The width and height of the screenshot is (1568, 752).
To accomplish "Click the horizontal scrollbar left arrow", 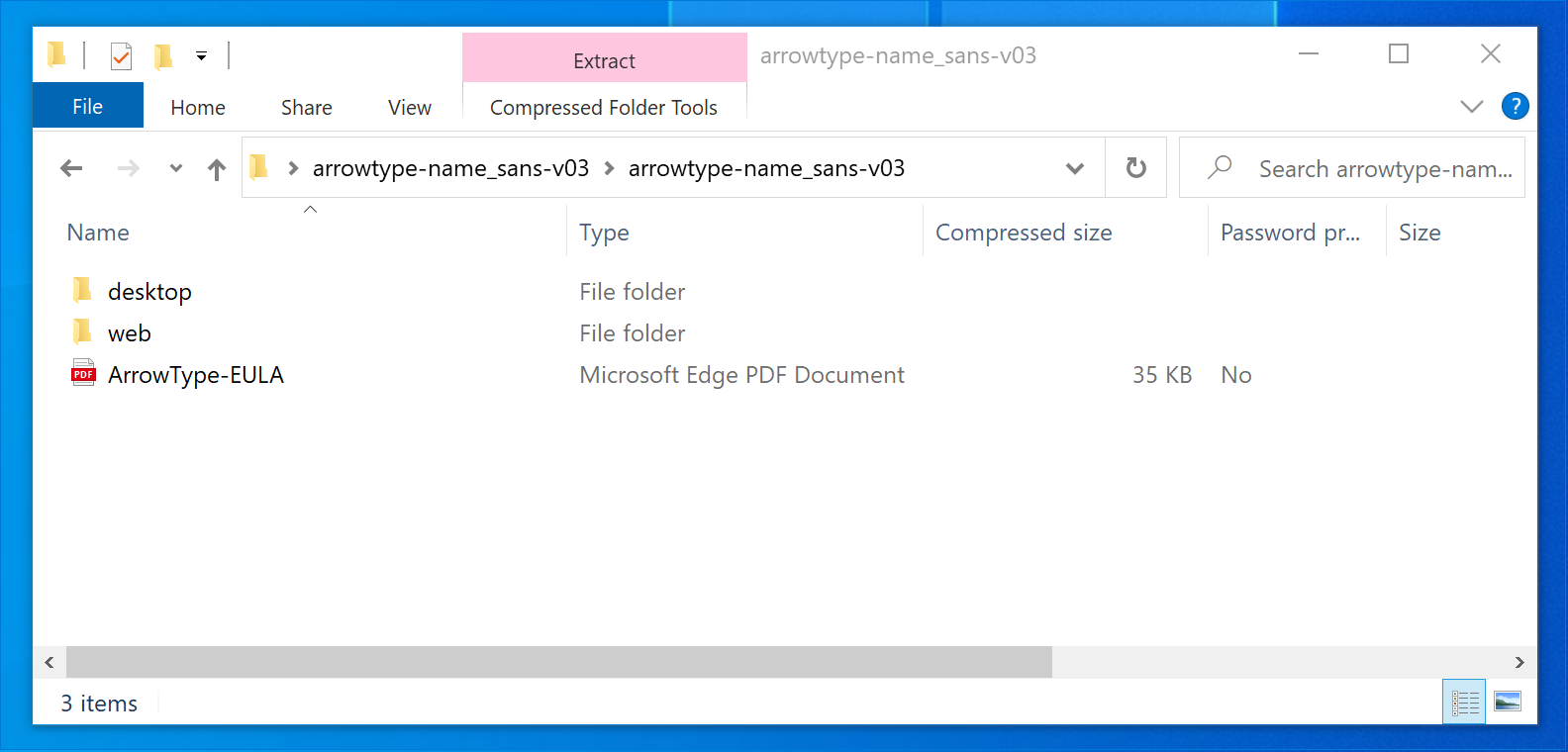I will 49,662.
